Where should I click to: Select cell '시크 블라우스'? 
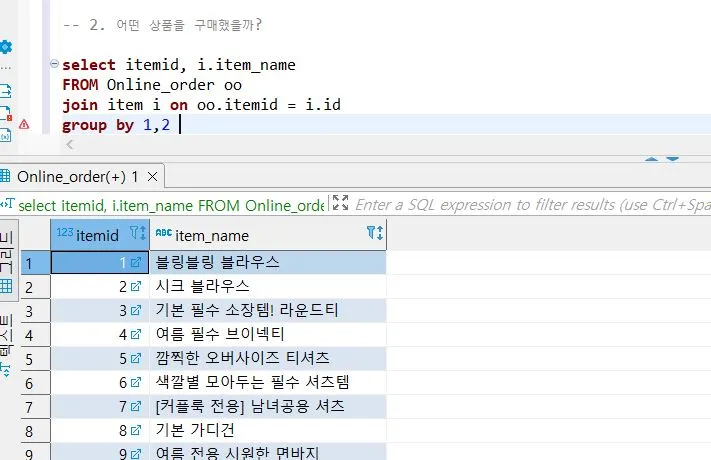point(268,286)
